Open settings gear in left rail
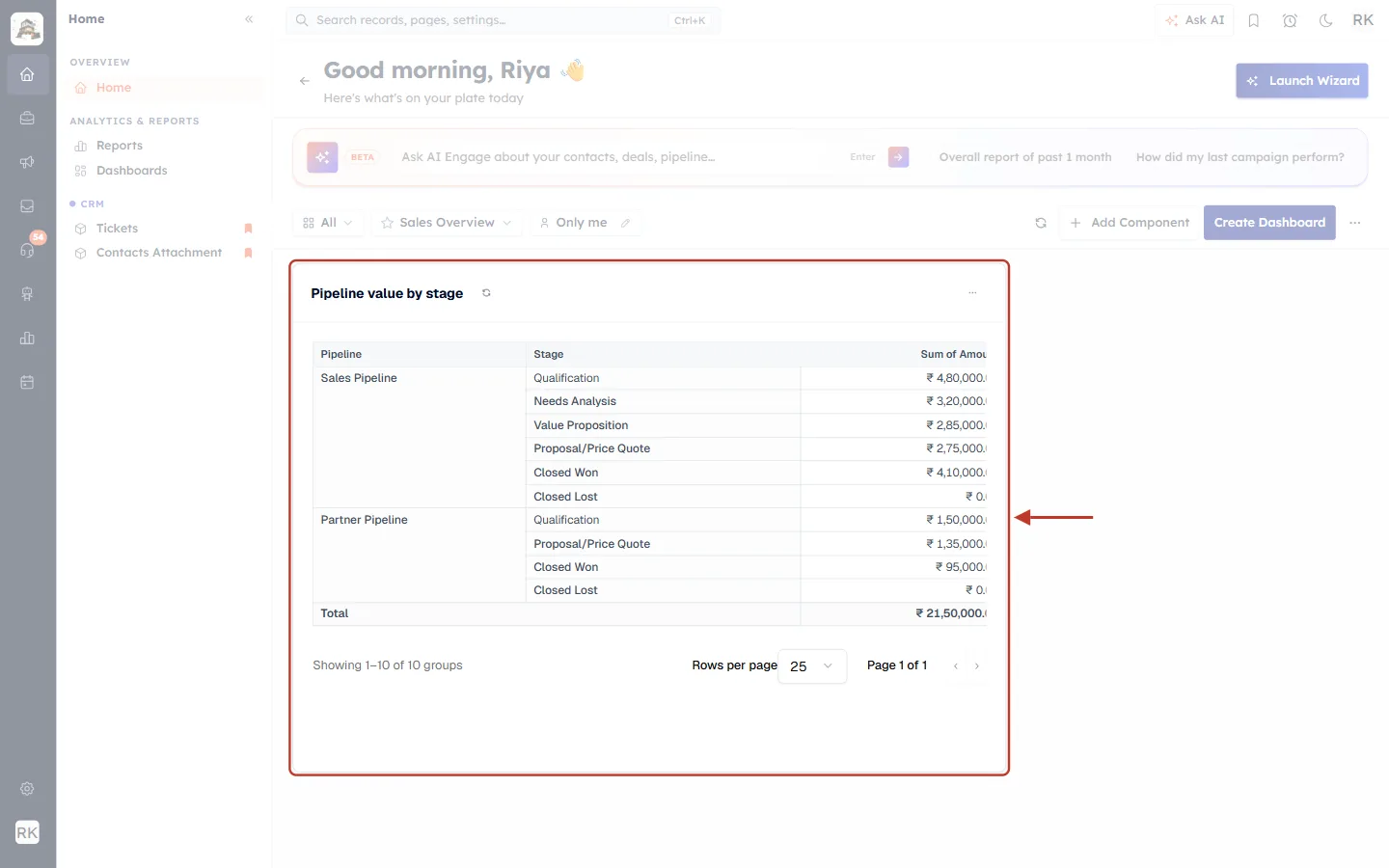The height and width of the screenshot is (868, 1389). coord(27,789)
